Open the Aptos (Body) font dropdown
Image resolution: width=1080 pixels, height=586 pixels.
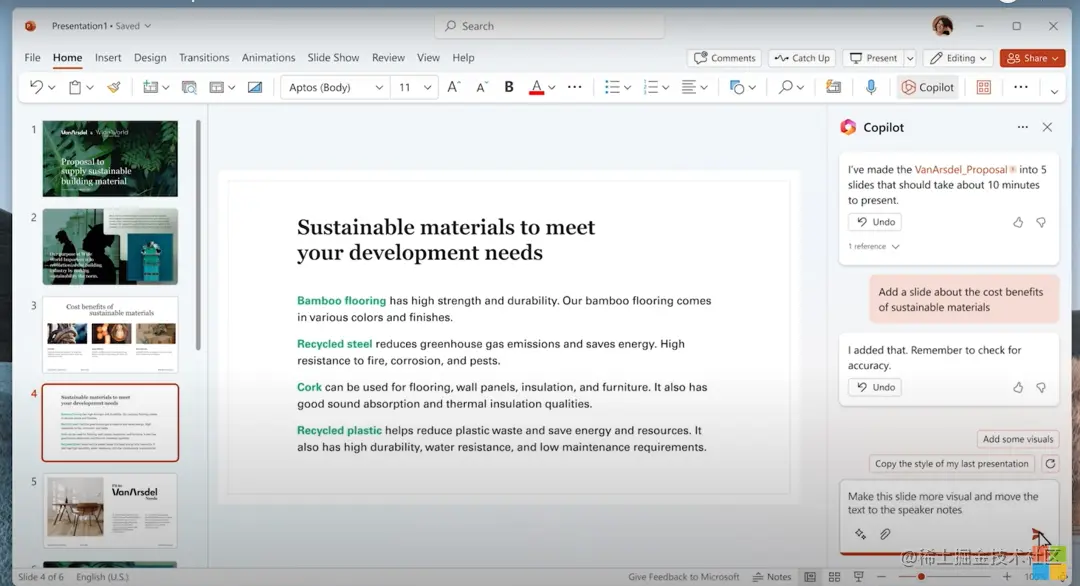[379, 88]
